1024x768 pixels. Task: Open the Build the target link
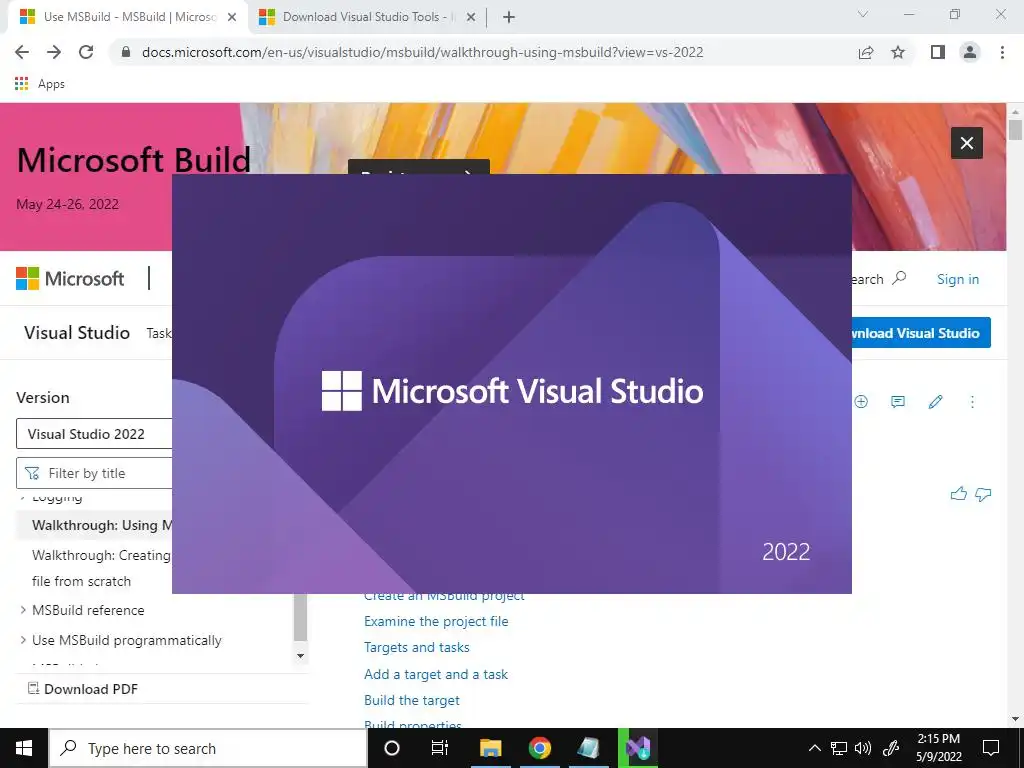411,700
